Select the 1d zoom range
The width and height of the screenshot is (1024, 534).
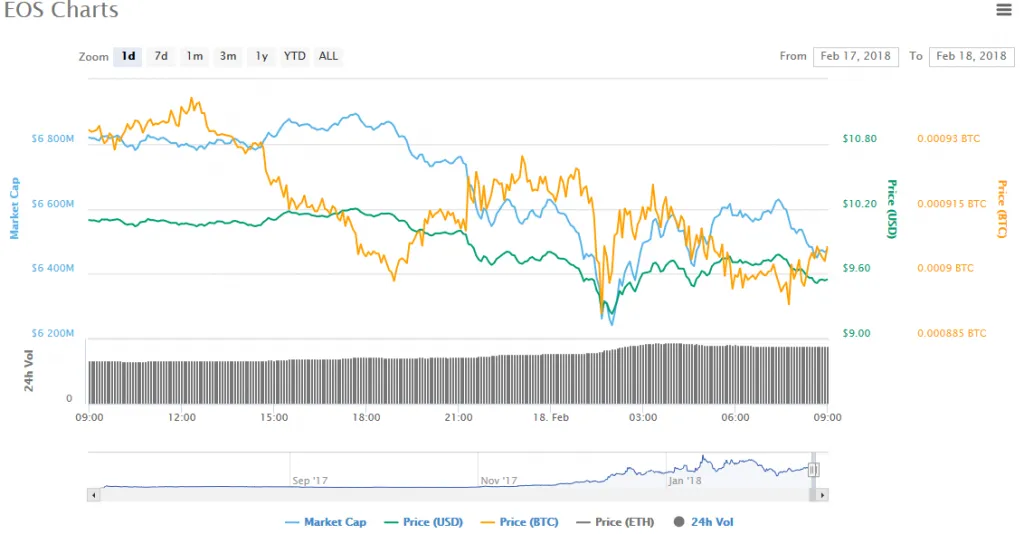coord(128,57)
